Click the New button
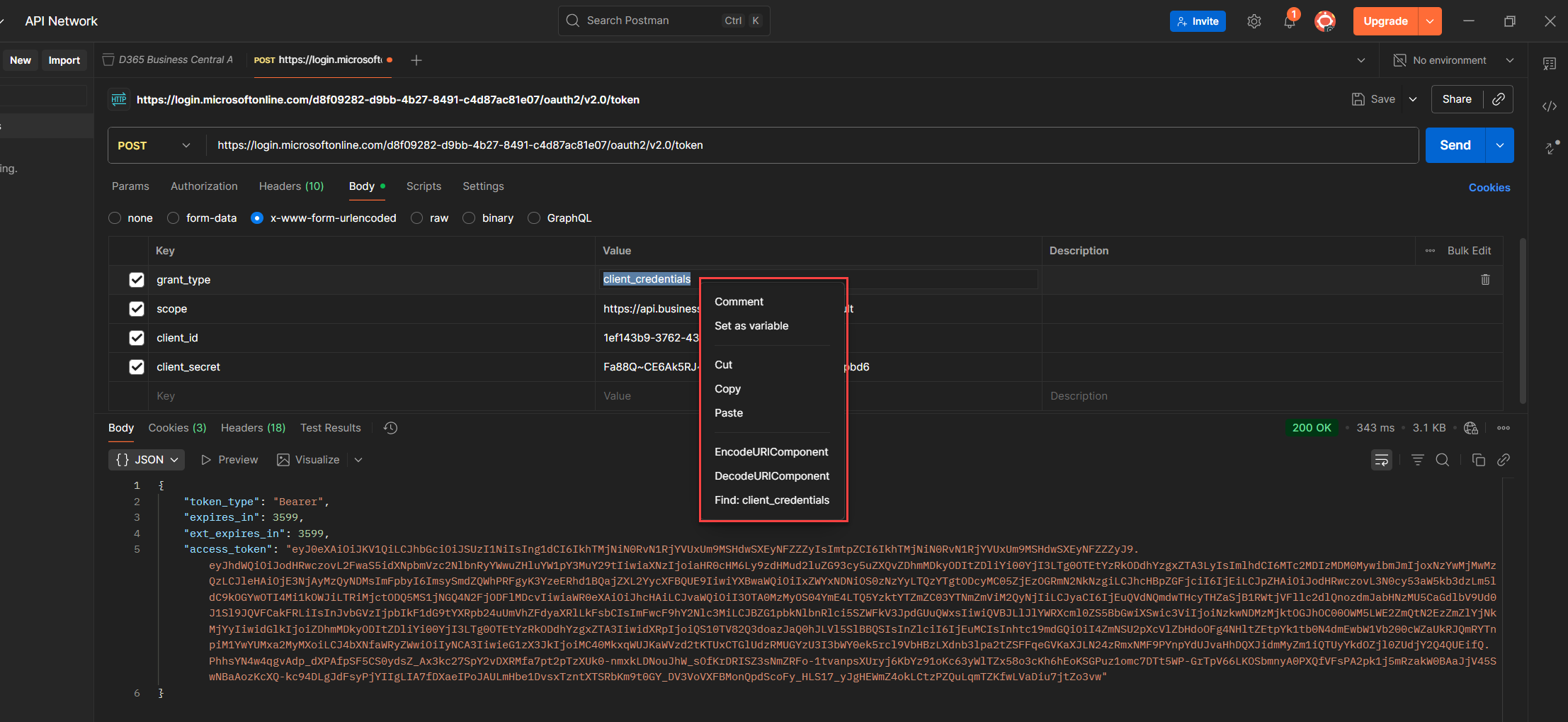Screen dimensions: 1568x722 click(x=21, y=60)
